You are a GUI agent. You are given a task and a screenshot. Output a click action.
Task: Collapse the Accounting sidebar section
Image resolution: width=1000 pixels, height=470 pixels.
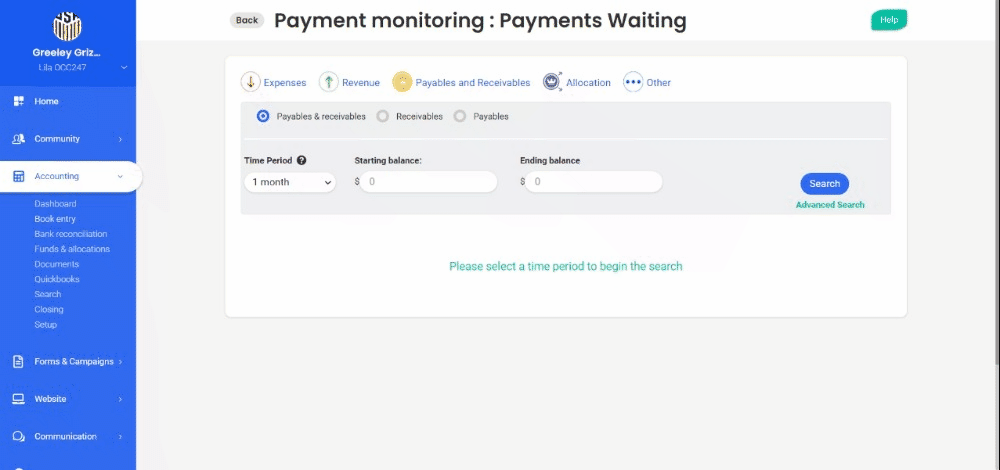[120, 176]
